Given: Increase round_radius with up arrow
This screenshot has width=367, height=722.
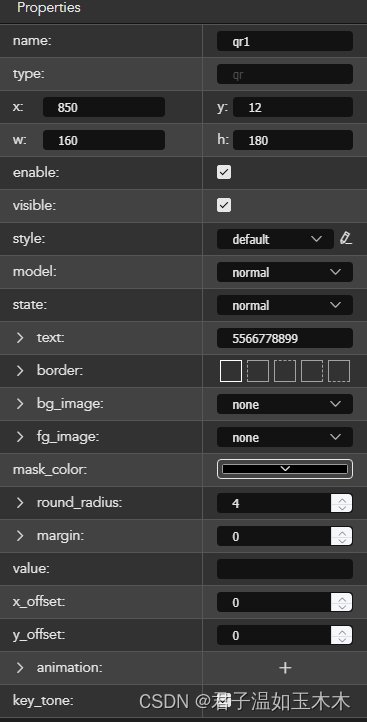Looking at the screenshot, I should pos(342,499).
